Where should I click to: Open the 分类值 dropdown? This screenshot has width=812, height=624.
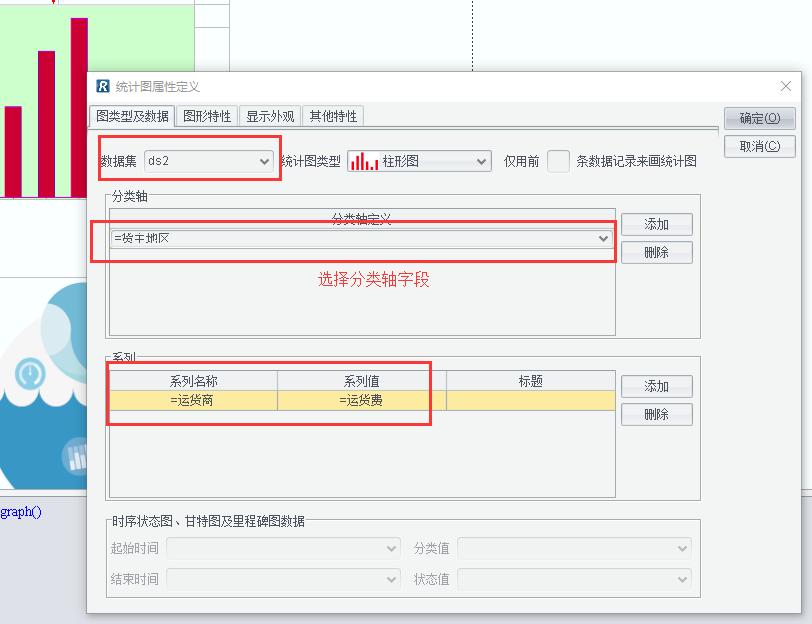(682, 548)
